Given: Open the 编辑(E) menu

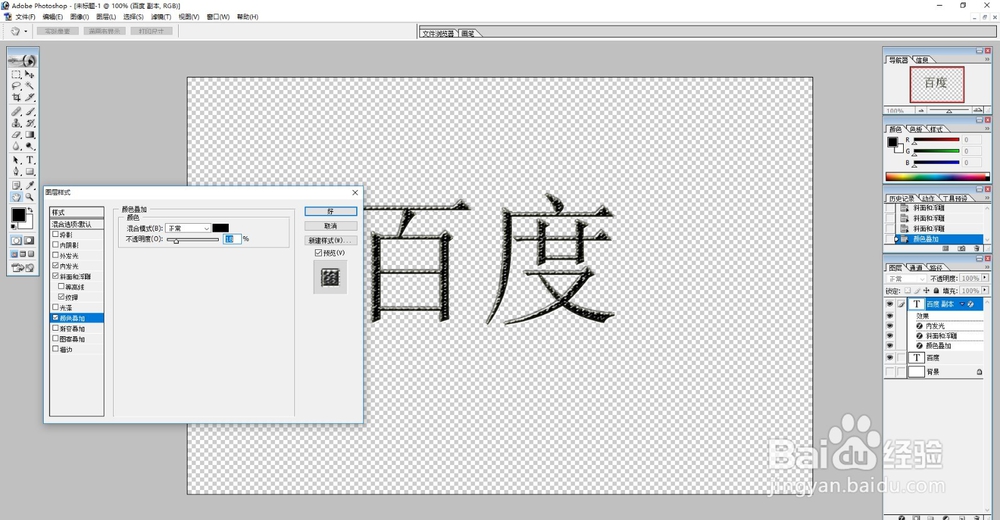Looking at the screenshot, I should 52,17.
